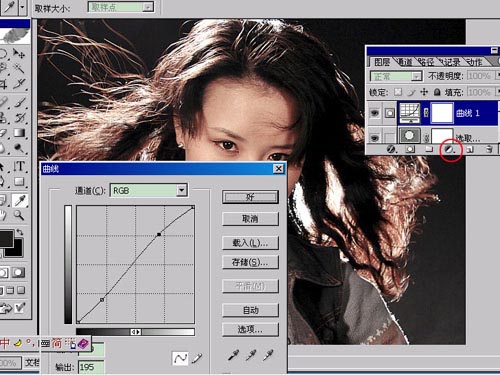Viewport: 500px width, 375px height.
Task: Open the new adjustment layer menu
Action: point(450,149)
